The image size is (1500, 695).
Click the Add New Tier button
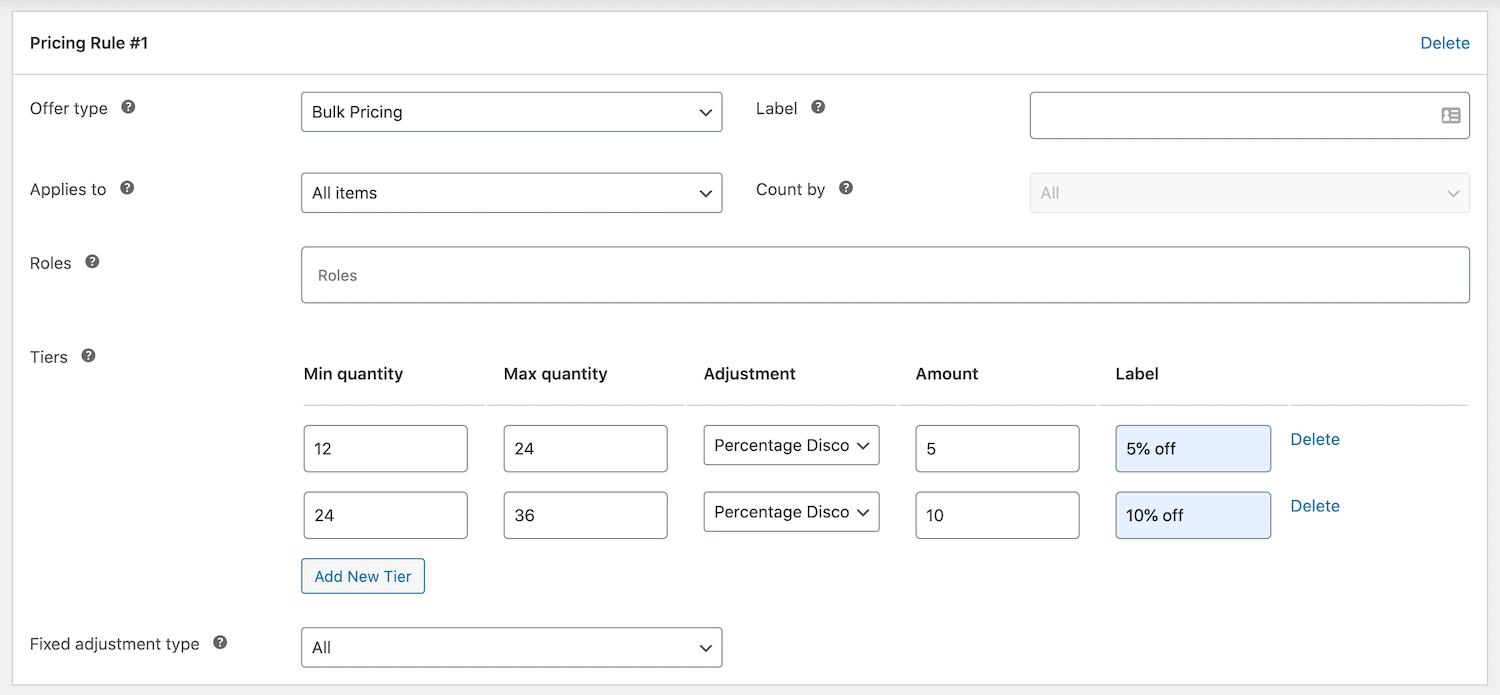pyautogui.click(x=362, y=576)
